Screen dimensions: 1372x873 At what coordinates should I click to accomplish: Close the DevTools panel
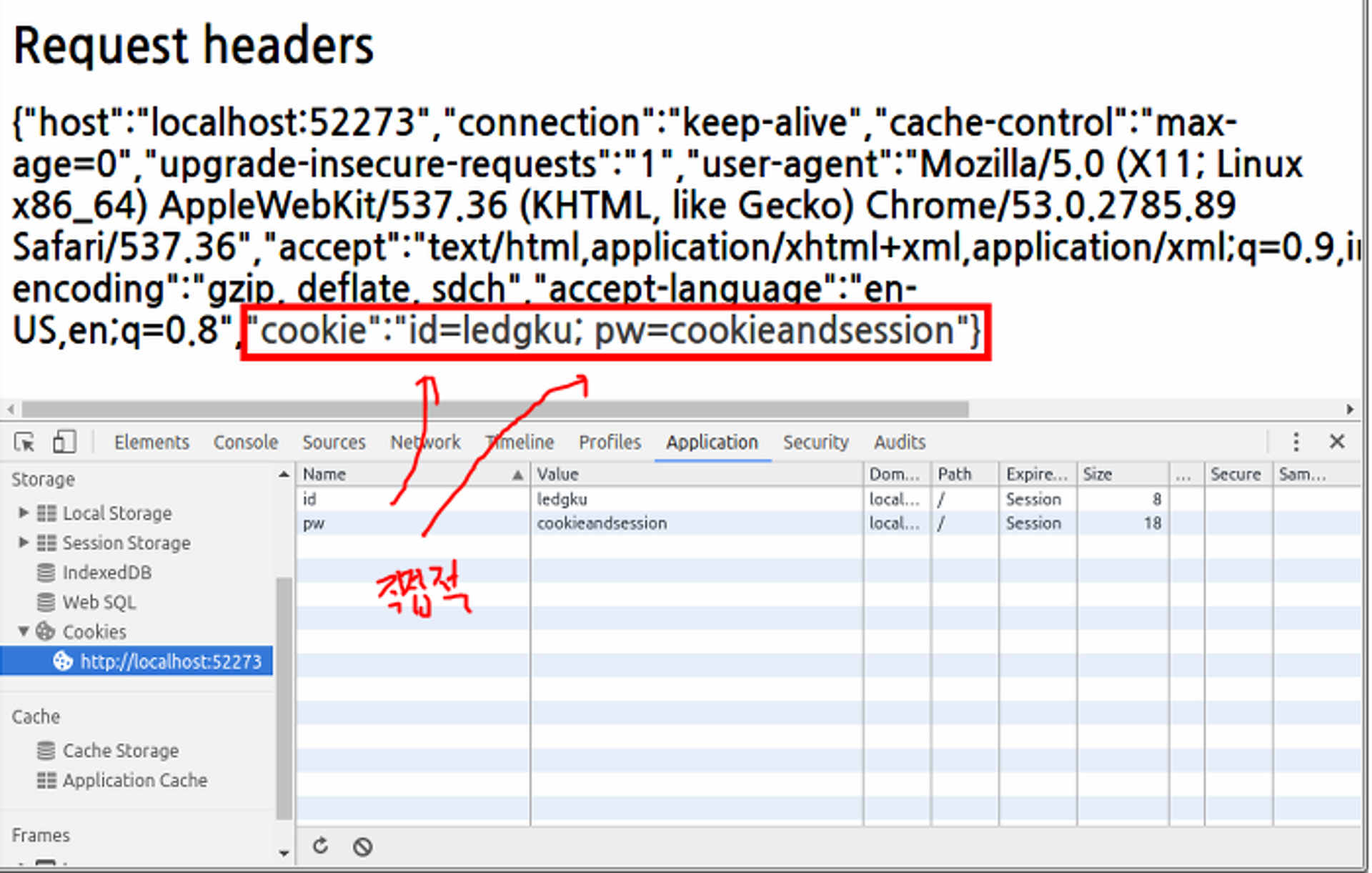click(1337, 442)
